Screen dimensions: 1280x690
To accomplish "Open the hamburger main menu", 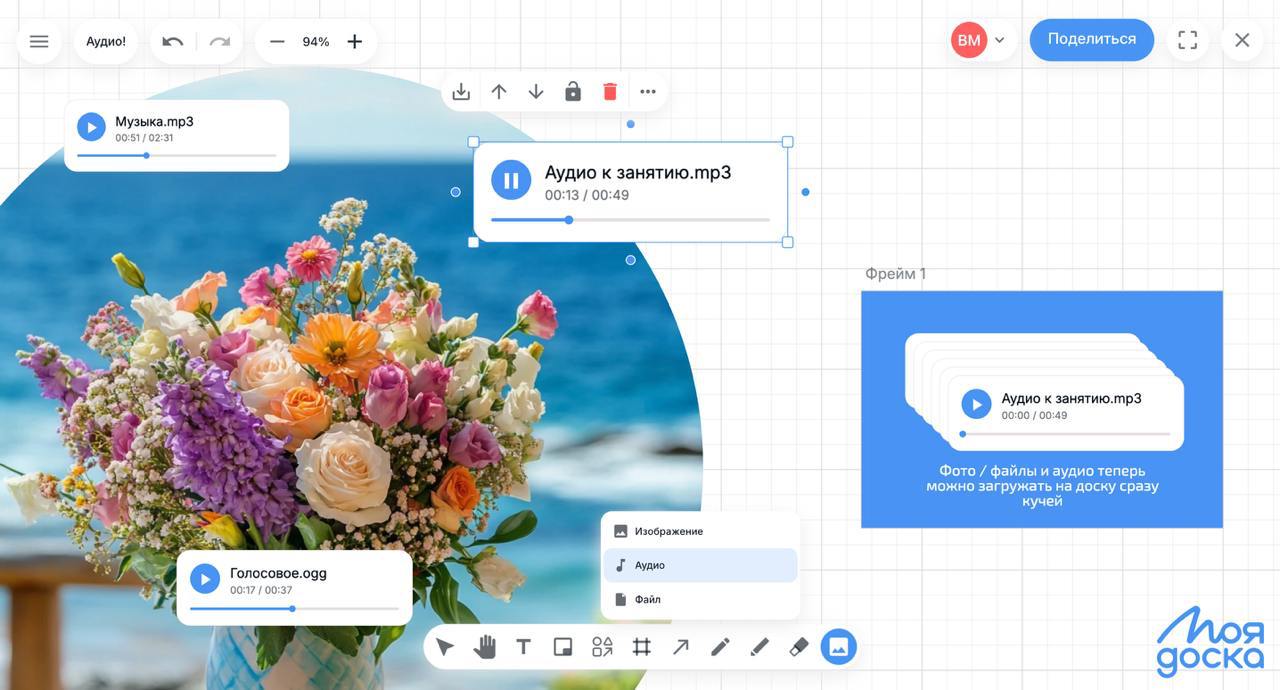I will point(39,42).
